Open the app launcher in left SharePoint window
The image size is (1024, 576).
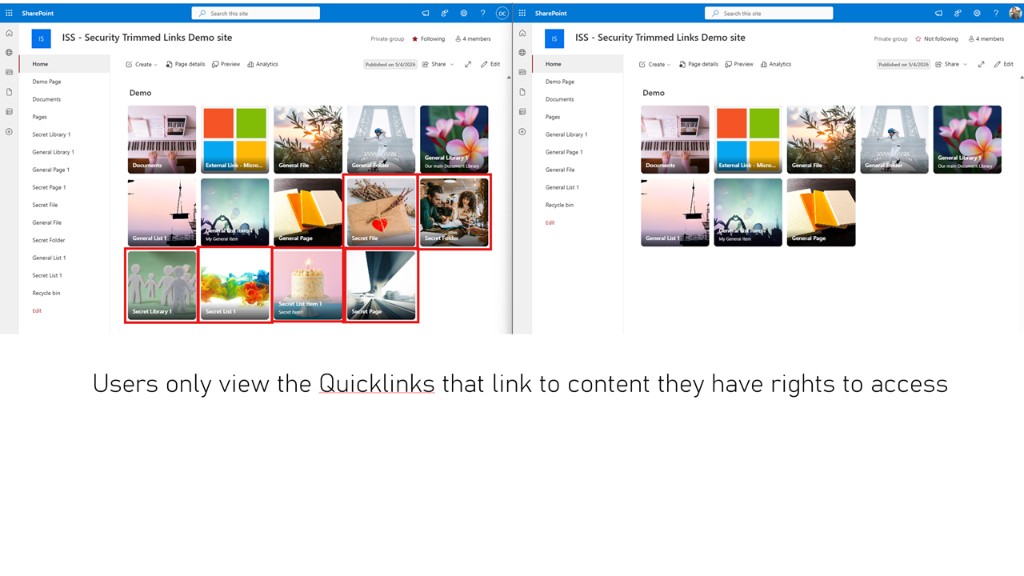pos(9,13)
